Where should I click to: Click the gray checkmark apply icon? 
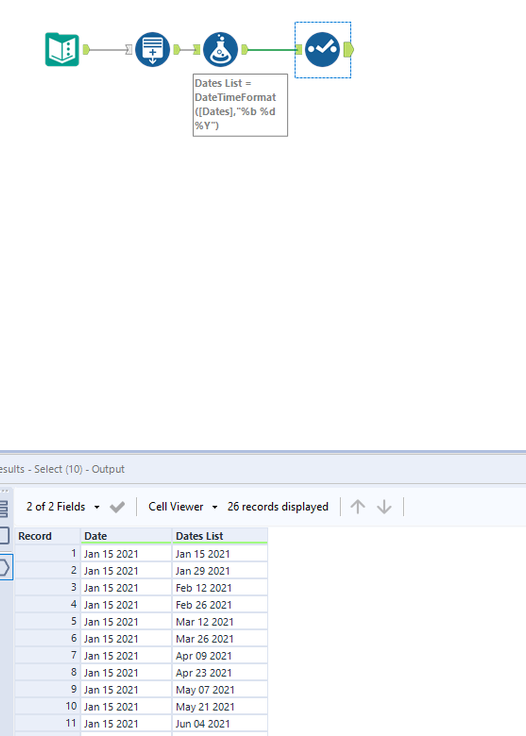[117, 507]
